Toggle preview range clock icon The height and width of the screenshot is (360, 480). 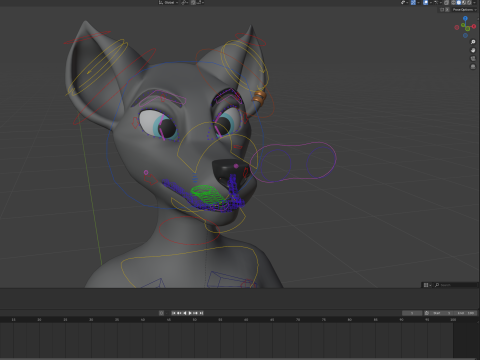[x=427, y=313]
